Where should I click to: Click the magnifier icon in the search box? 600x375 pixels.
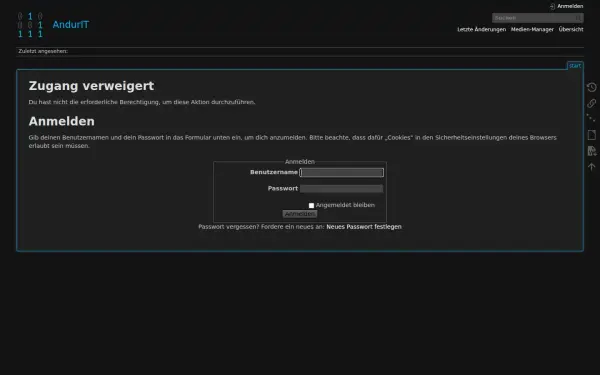(x=578, y=18)
